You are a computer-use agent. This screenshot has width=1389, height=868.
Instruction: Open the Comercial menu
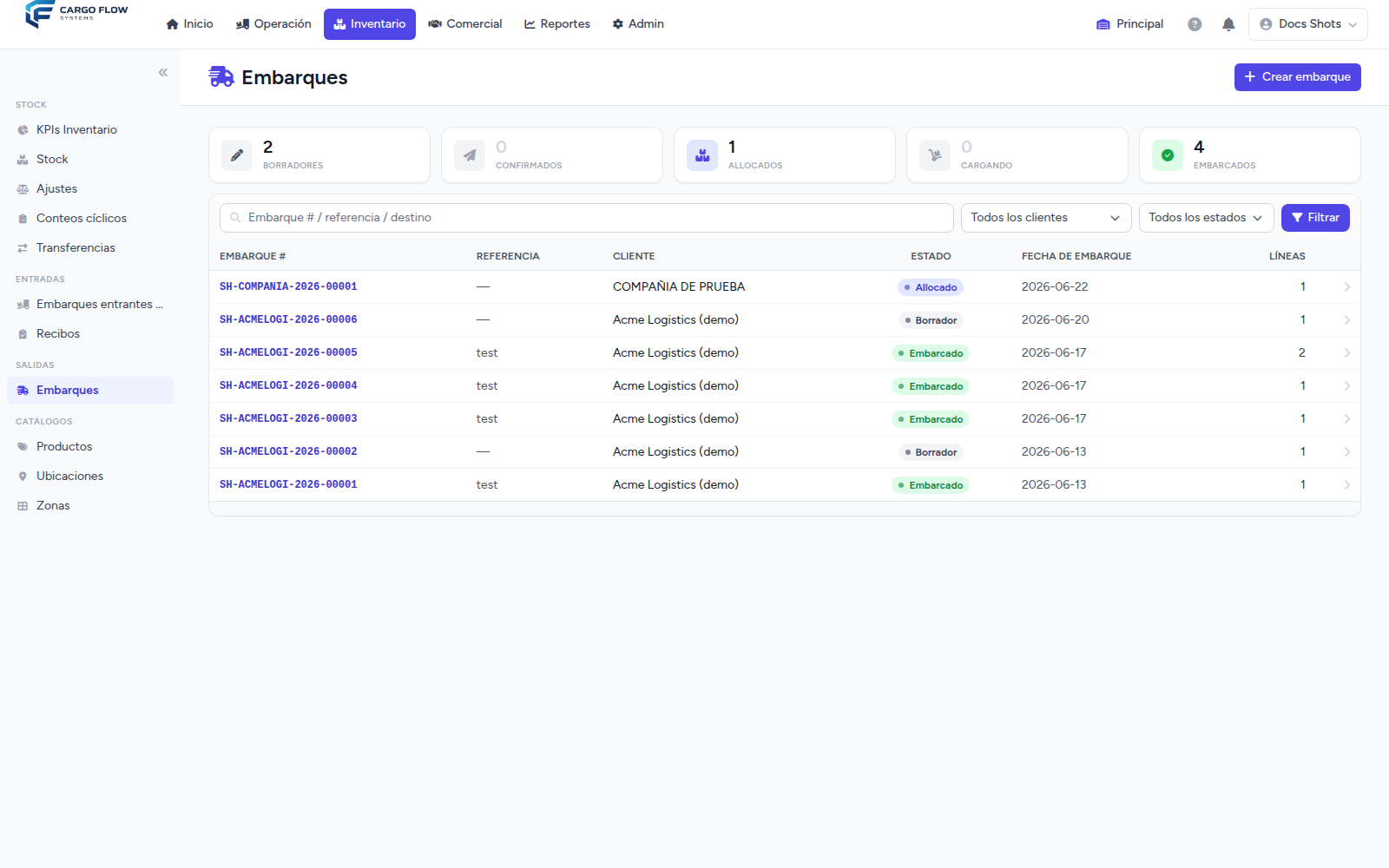(x=465, y=24)
